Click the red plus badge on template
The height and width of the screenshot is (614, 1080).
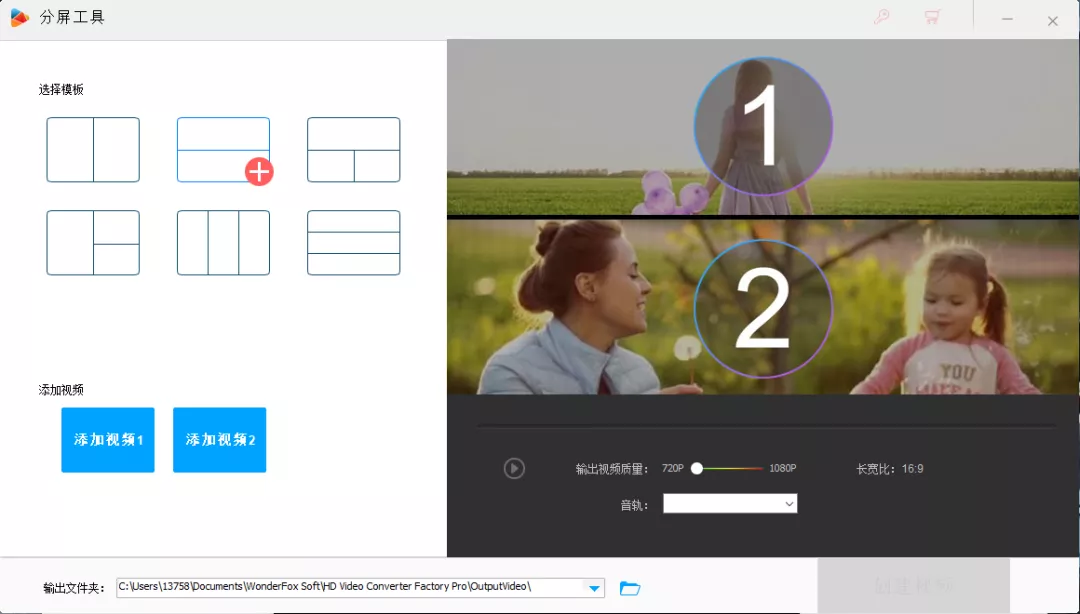259,172
